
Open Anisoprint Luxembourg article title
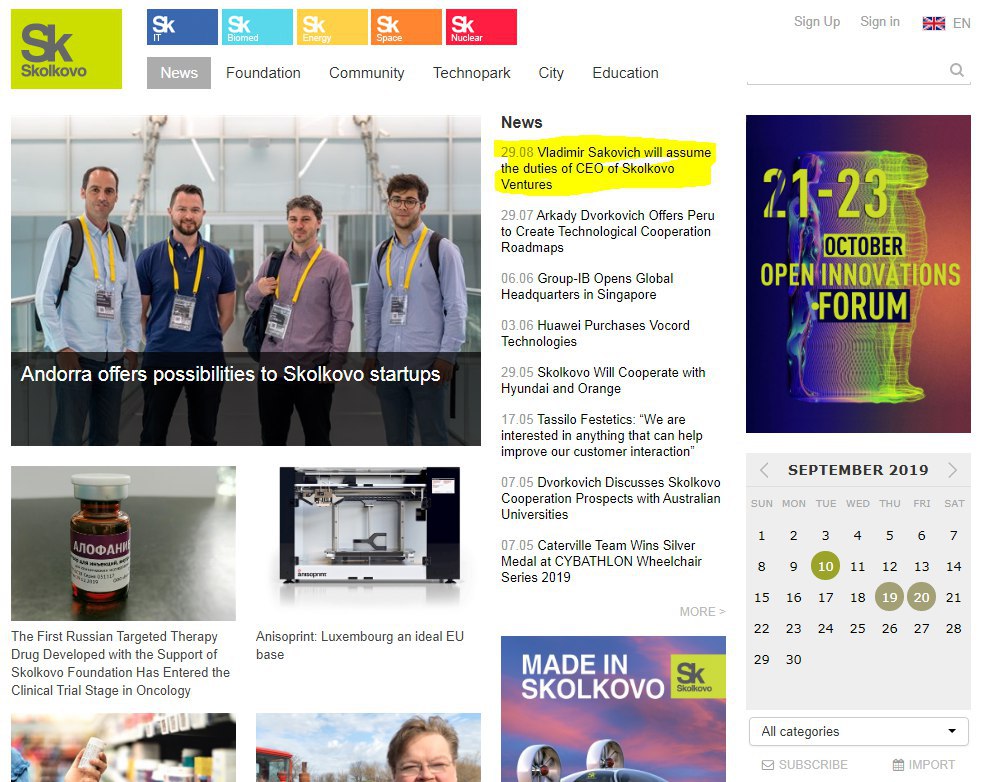click(x=360, y=645)
